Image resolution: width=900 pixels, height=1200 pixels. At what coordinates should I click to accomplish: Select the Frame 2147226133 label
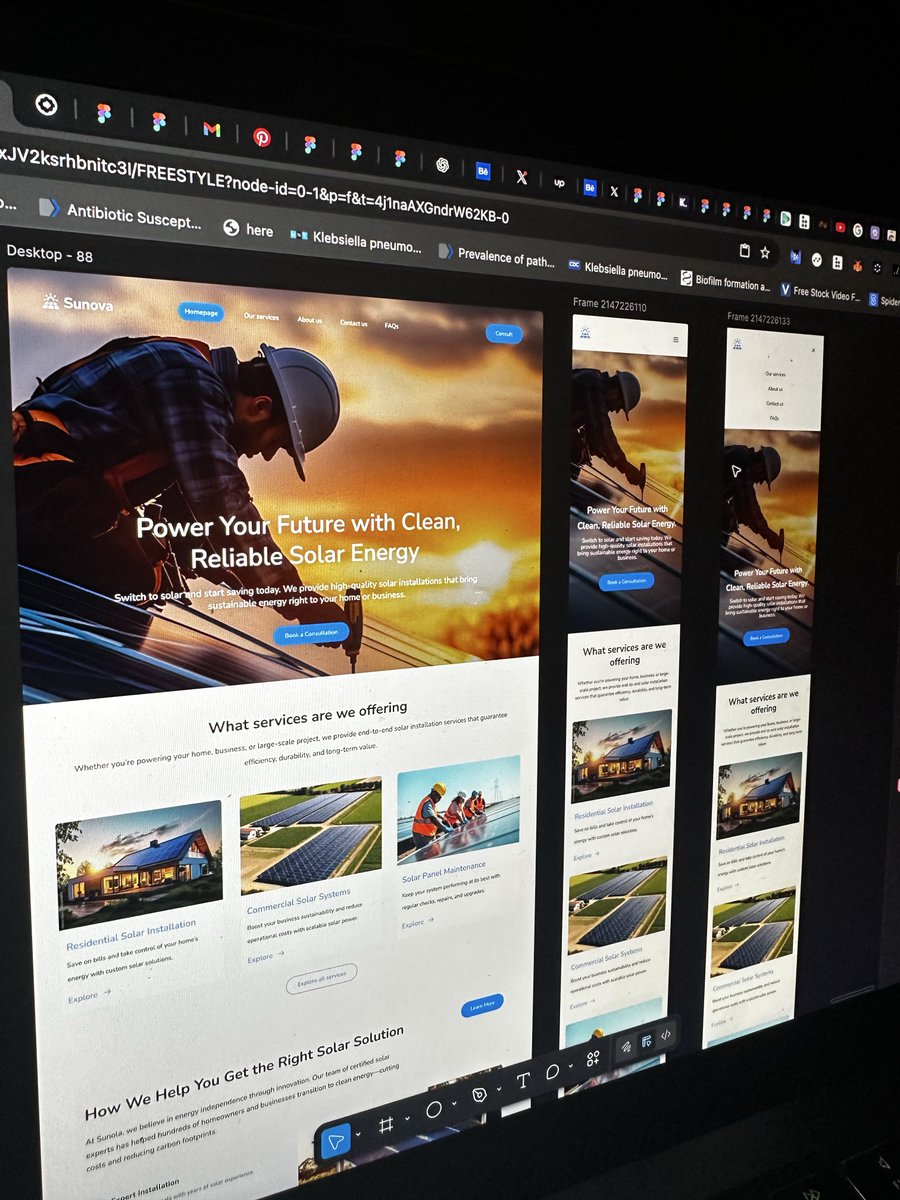pos(759,319)
